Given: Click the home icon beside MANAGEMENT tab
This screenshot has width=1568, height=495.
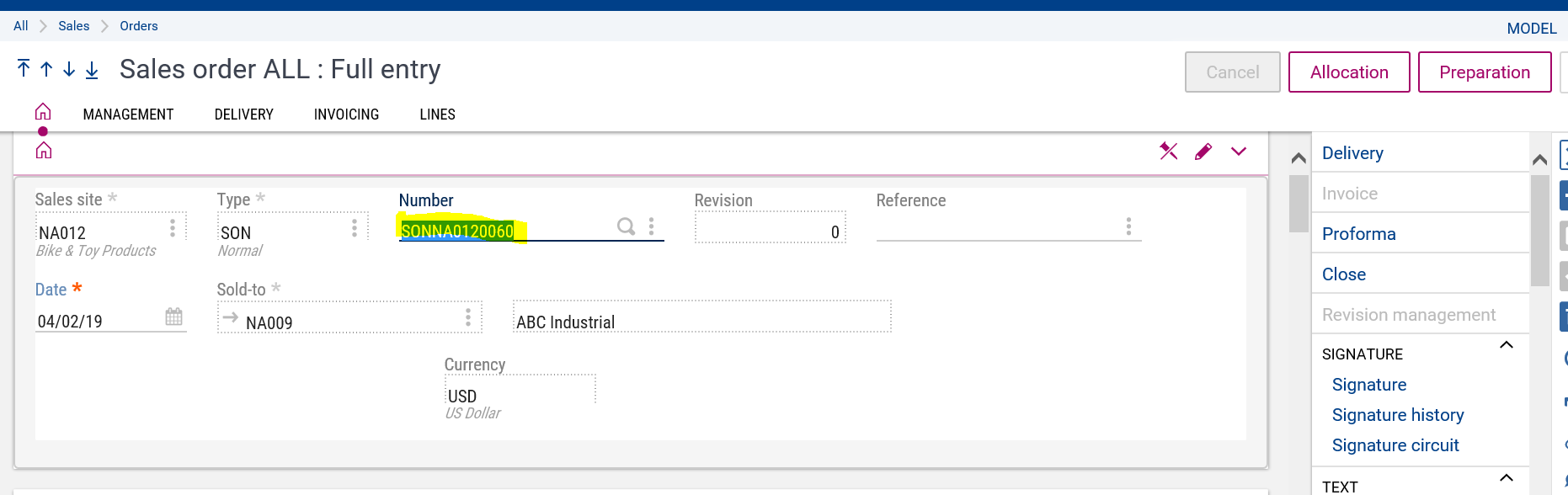Looking at the screenshot, I should tap(43, 112).
